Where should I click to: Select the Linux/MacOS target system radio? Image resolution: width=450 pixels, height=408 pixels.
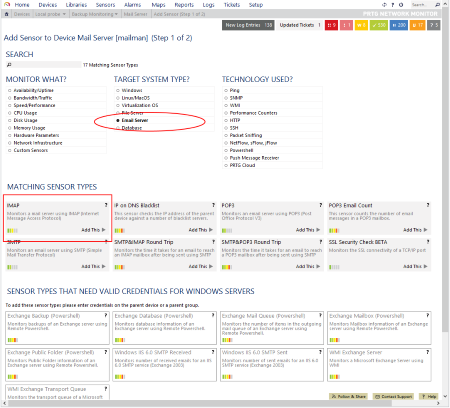click(118, 98)
